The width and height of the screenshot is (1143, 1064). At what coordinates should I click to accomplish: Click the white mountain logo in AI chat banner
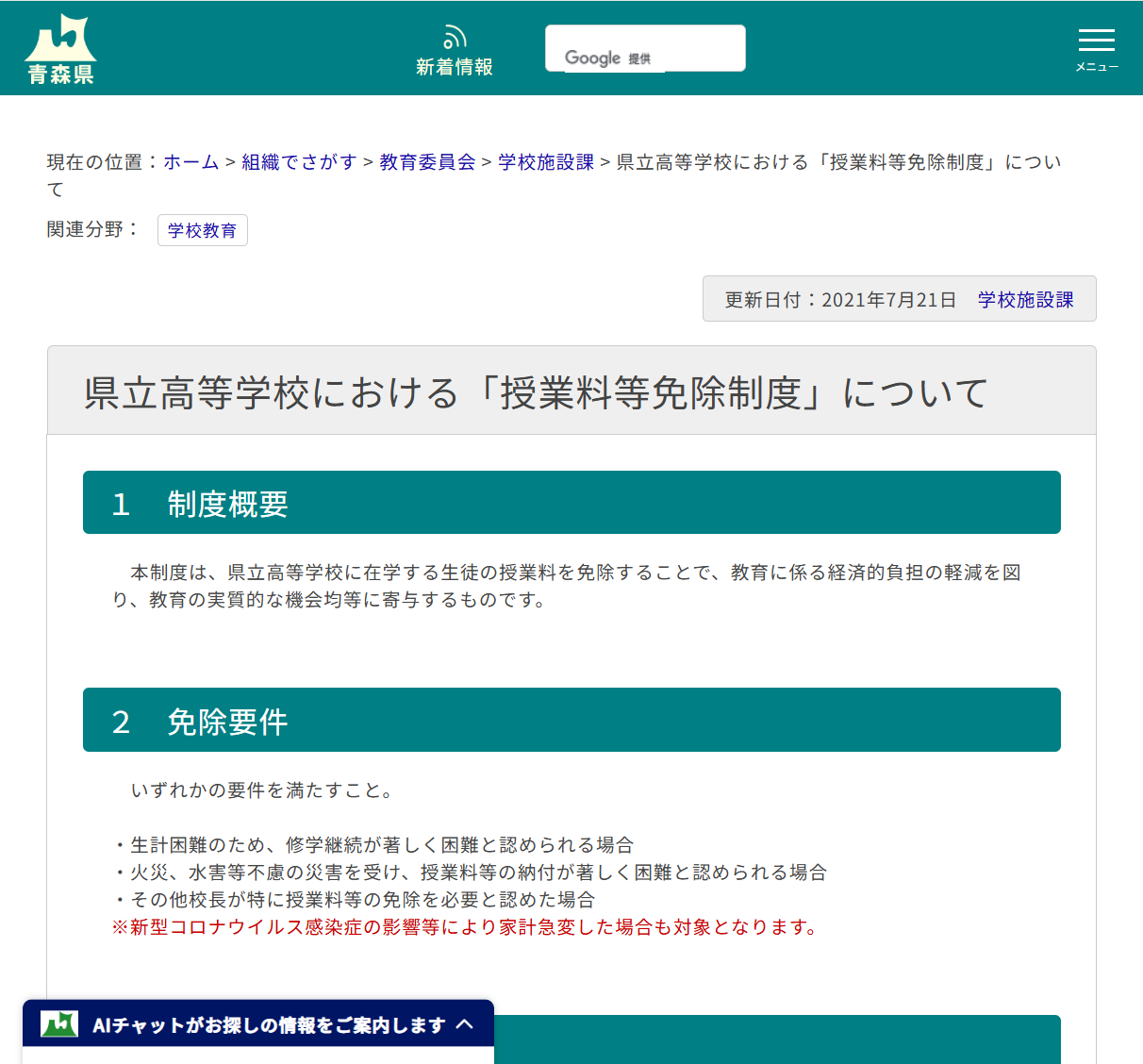pyautogui.click(x=58, y=1024)
